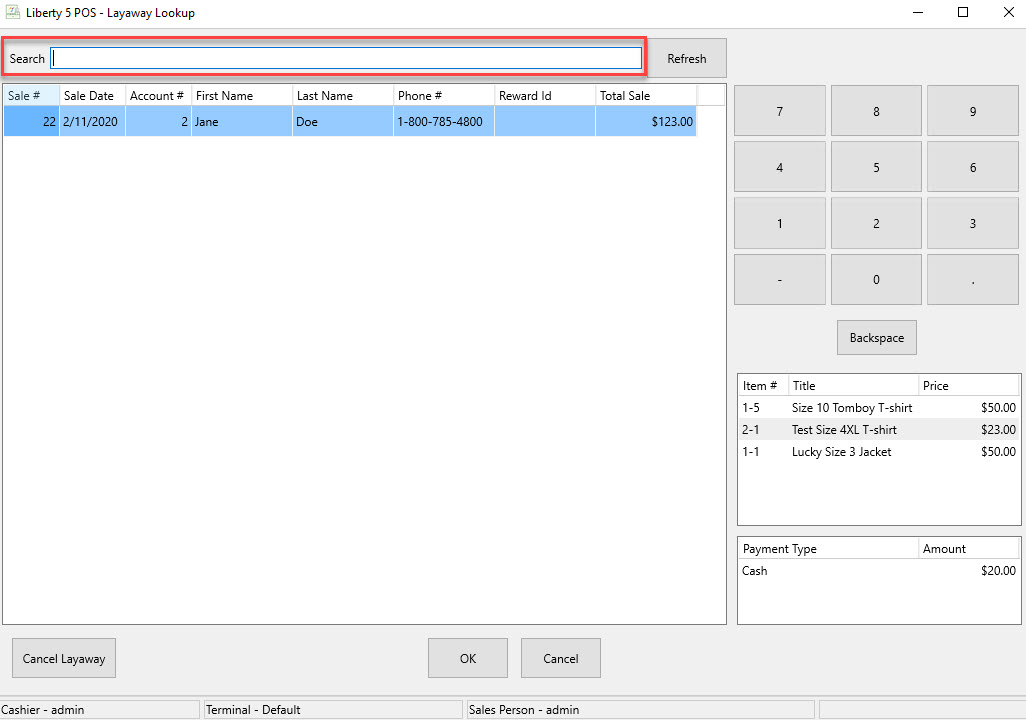This screenshot has height=720, width=1026.
Task: Click the Doe last name cell
Action: [x=343, y=122]
